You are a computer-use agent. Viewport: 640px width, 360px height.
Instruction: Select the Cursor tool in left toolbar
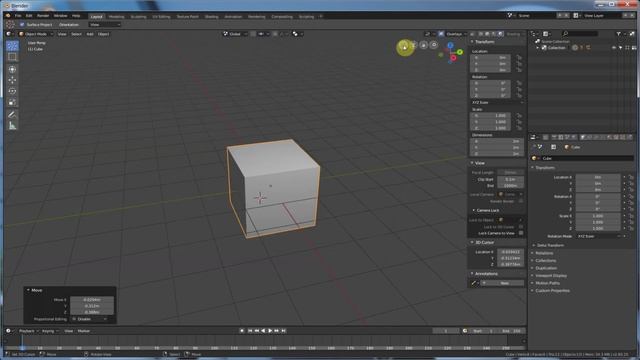(x=12, y=46)
